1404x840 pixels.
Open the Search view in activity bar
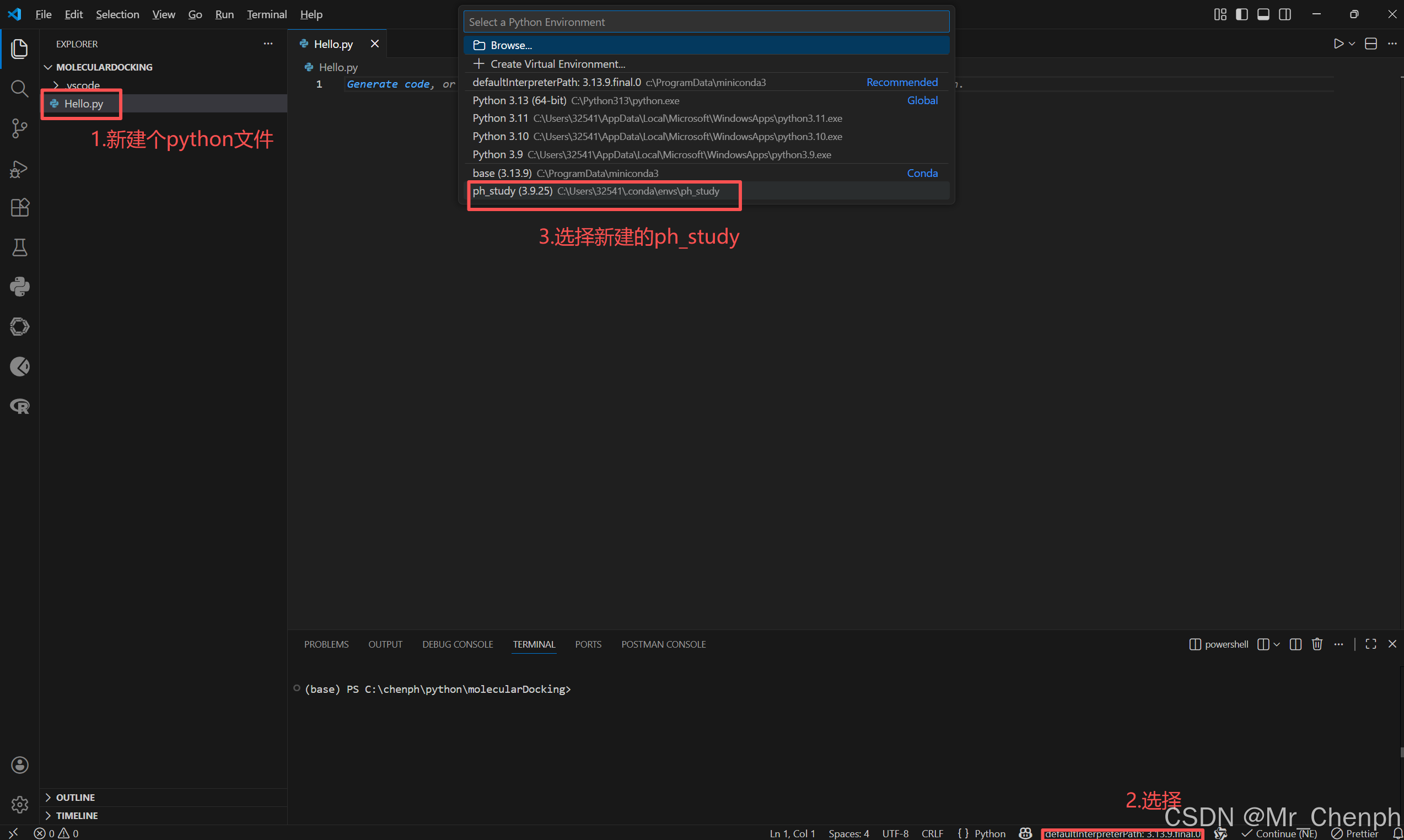[19, 88]
